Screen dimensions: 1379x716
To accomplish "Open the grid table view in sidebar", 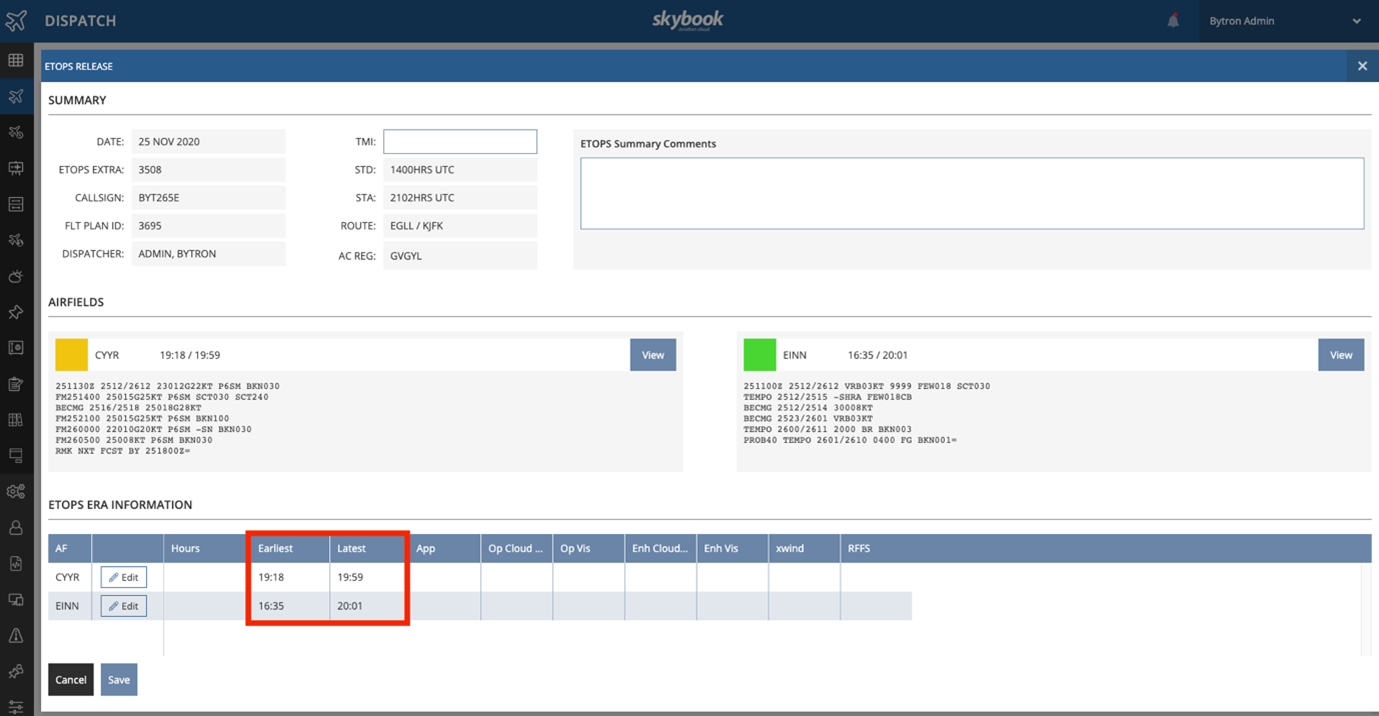I will tap(16, 60).
